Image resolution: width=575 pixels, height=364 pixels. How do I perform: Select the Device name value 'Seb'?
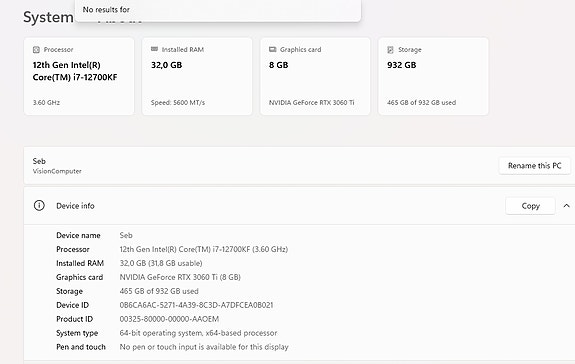tap(126, 235)
